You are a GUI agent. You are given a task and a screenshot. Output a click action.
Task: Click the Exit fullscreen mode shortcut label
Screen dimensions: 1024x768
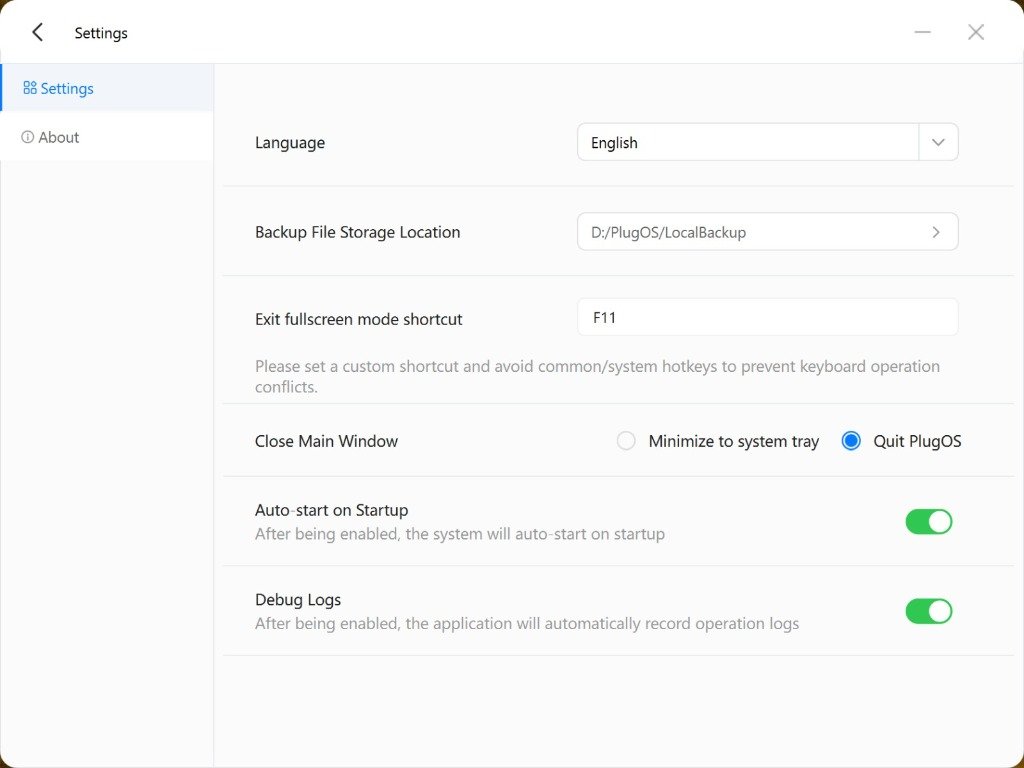pyautogui.click(x=359, y=319)
